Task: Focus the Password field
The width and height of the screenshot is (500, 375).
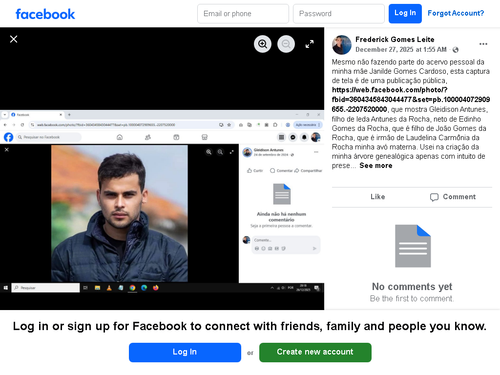Action: tap(339, 14)
